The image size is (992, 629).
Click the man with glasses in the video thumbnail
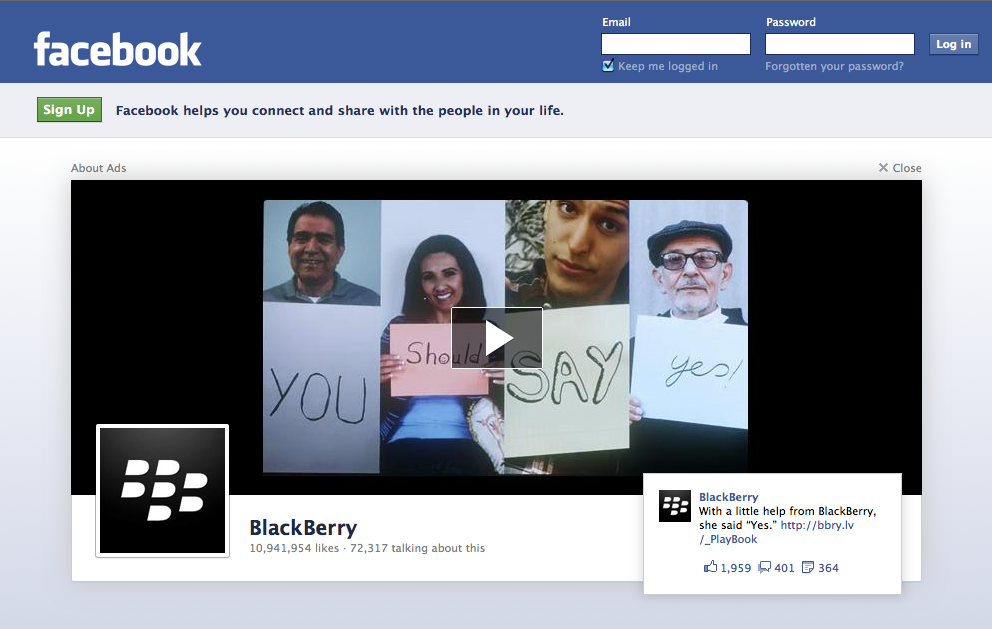688,270
